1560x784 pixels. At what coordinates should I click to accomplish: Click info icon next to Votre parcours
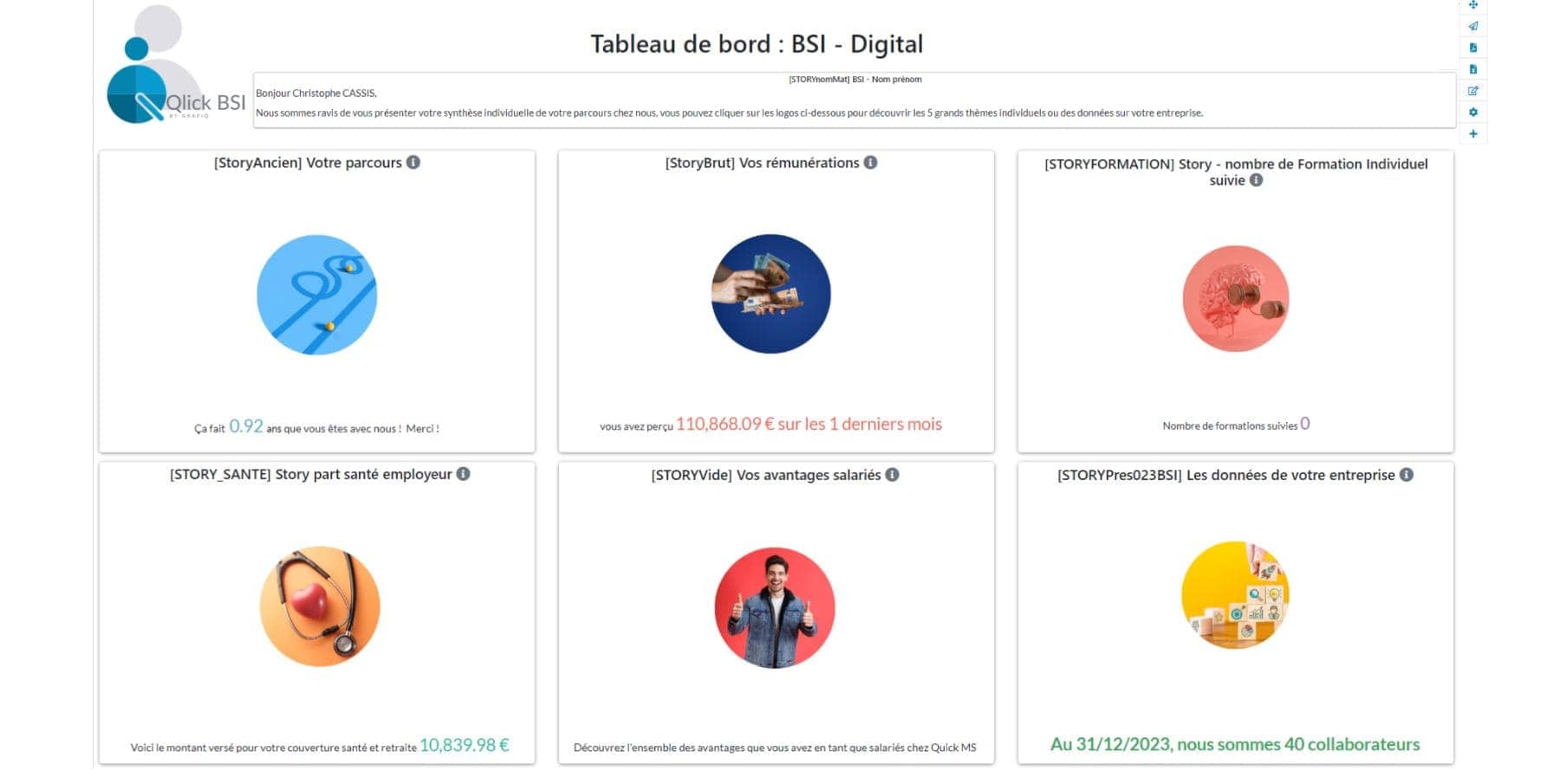413,162
